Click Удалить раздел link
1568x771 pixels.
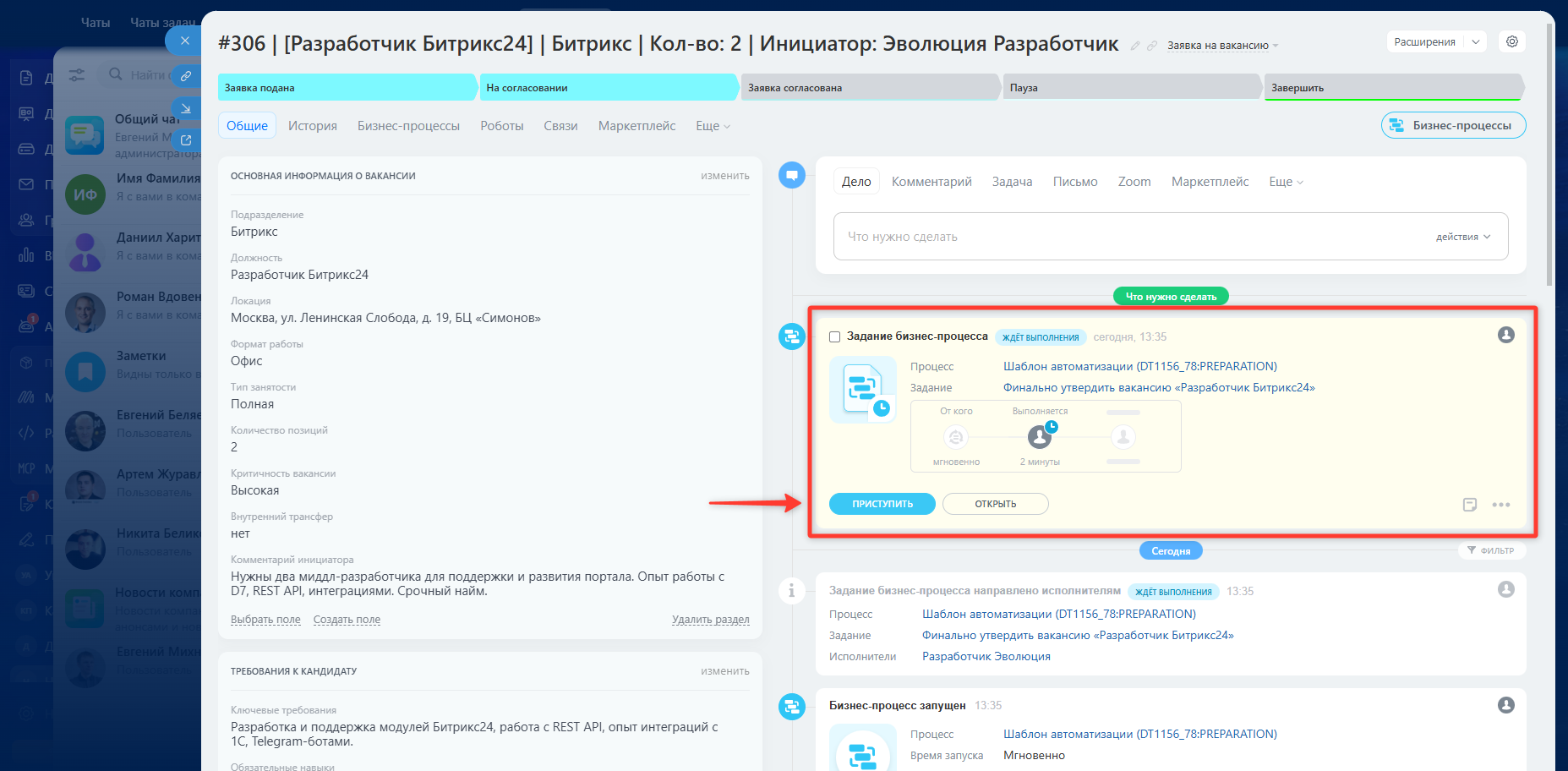coord(711,620)
